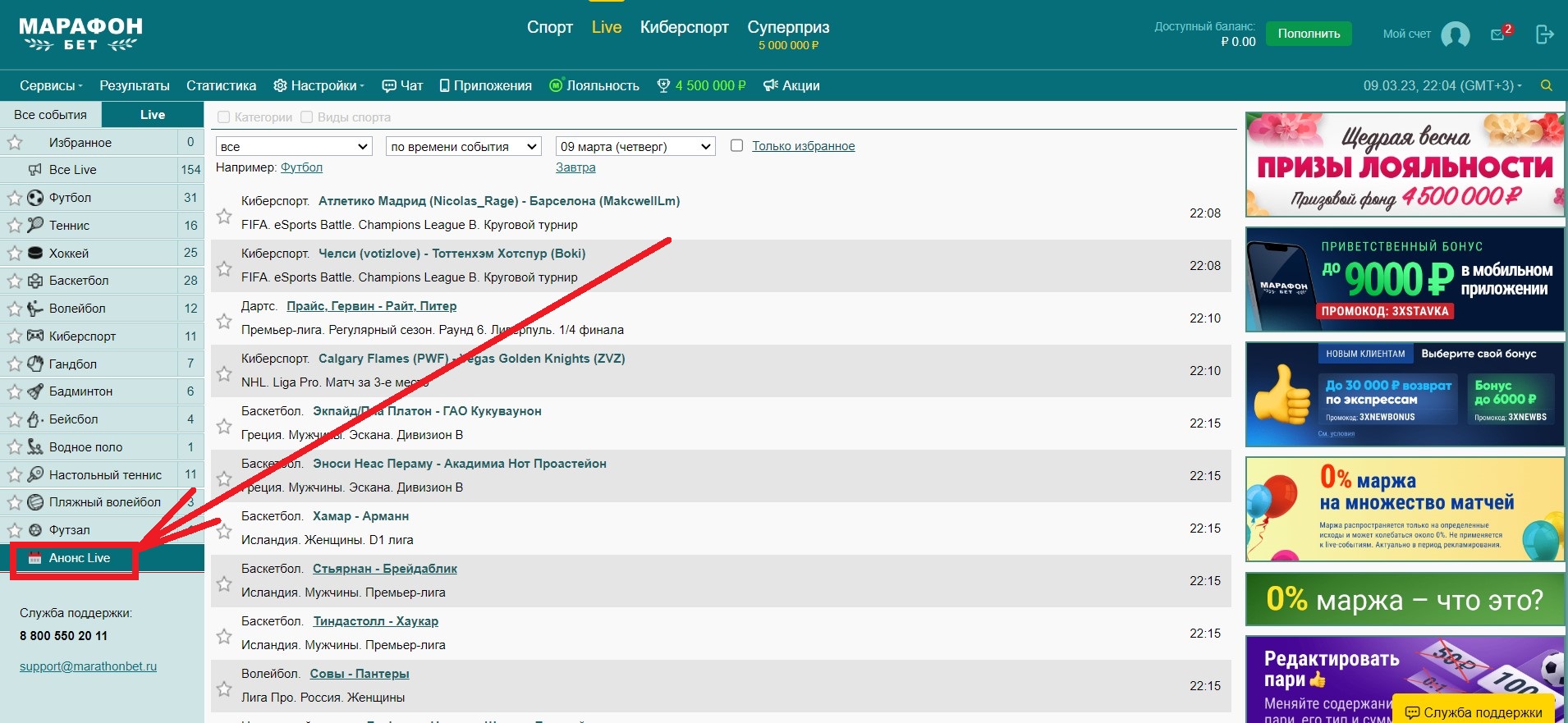Open the Чат menu item
Image resolution: width=1568 pixels, height=723 pixels.
pyautogui.click(x=402, y=85)
